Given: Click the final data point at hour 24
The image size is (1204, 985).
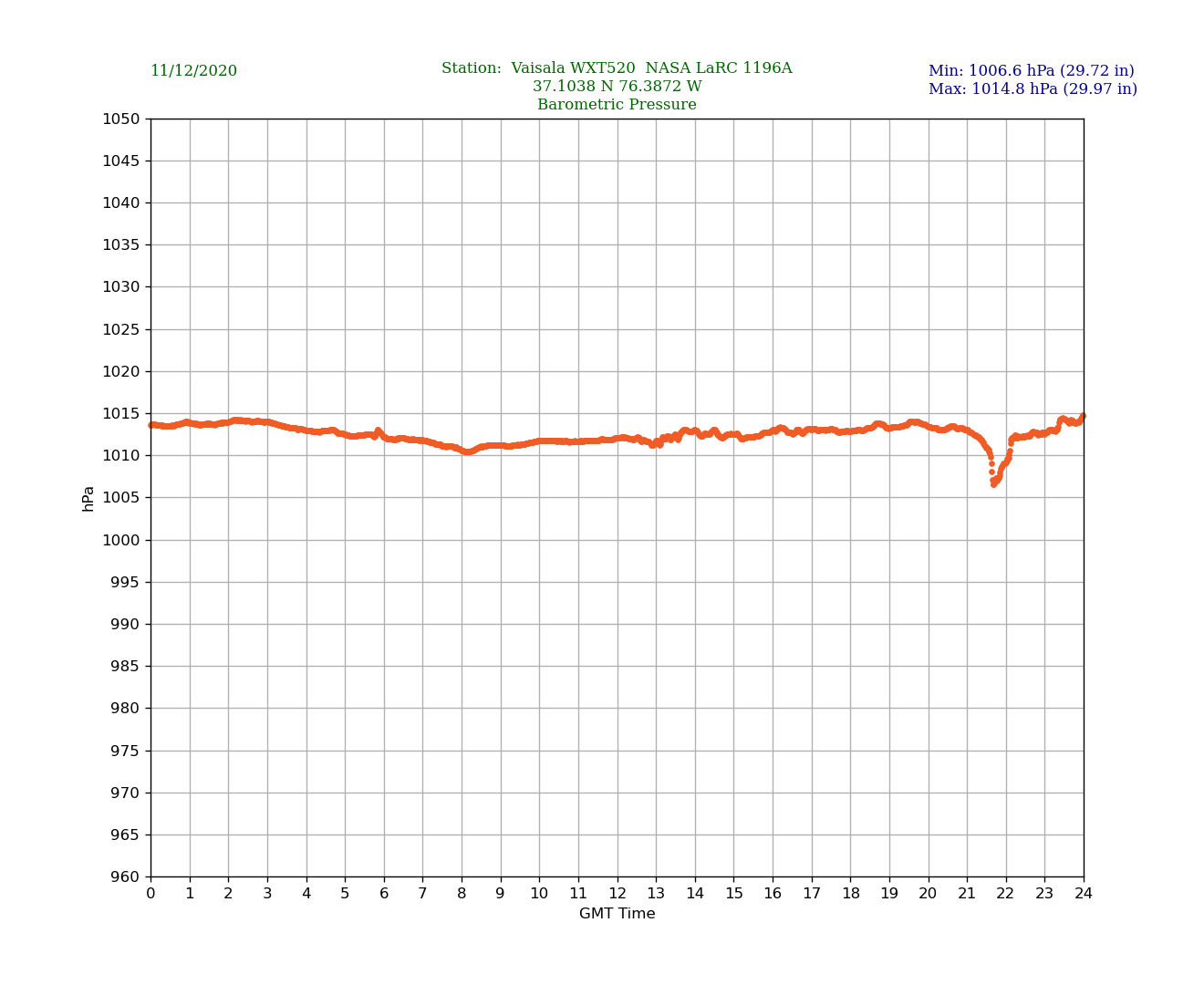Looking at the screenshot, I should 1083,416.
